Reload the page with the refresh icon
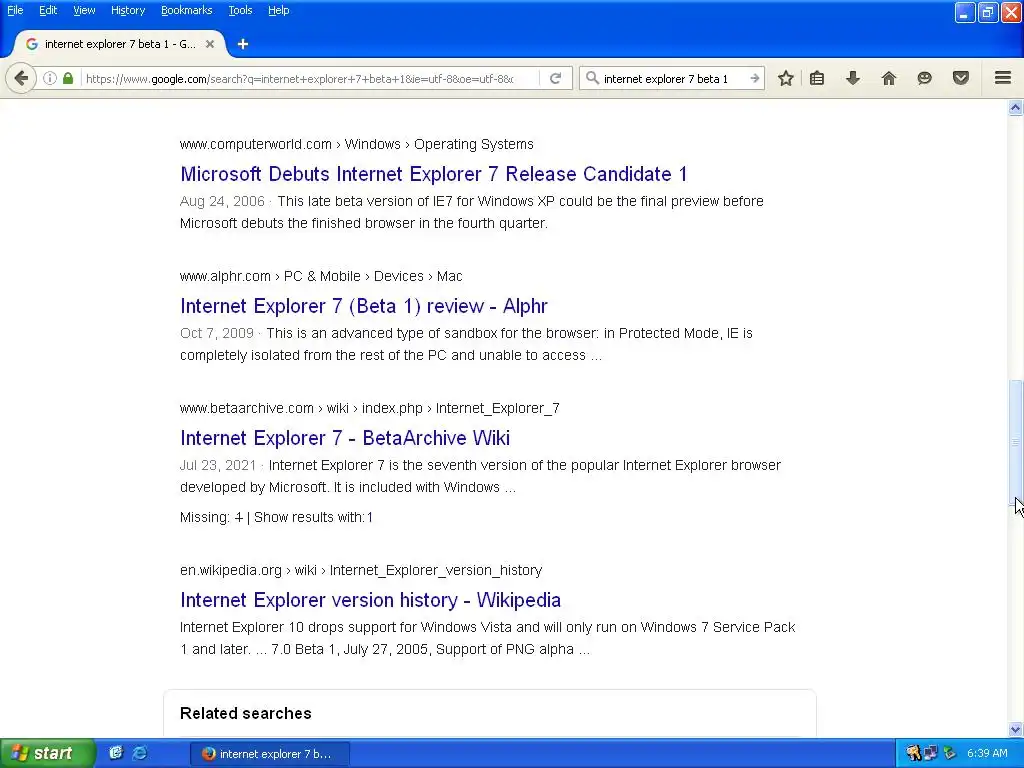1024x768 pixels. click(556, 78)
